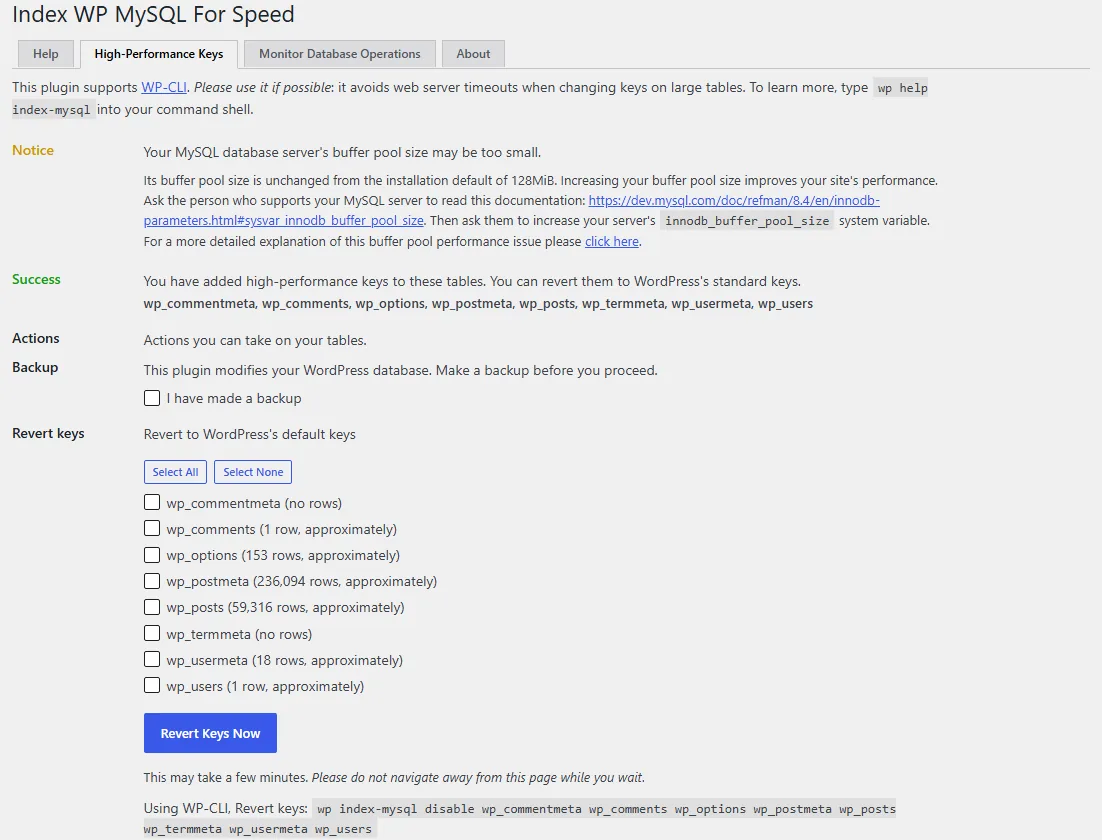
Task: Check 'I have made a backup'
Action: [152, 398]
